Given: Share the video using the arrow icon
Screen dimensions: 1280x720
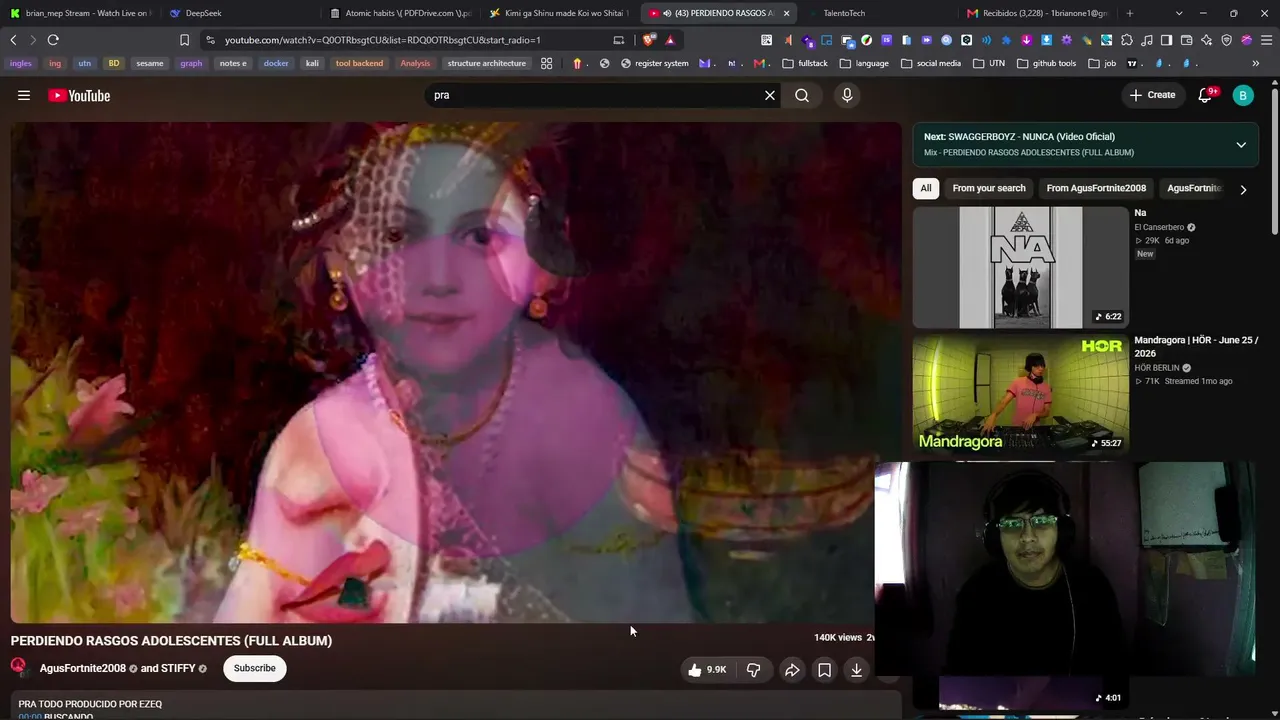Looking at the screenshot, I should 792,670.
